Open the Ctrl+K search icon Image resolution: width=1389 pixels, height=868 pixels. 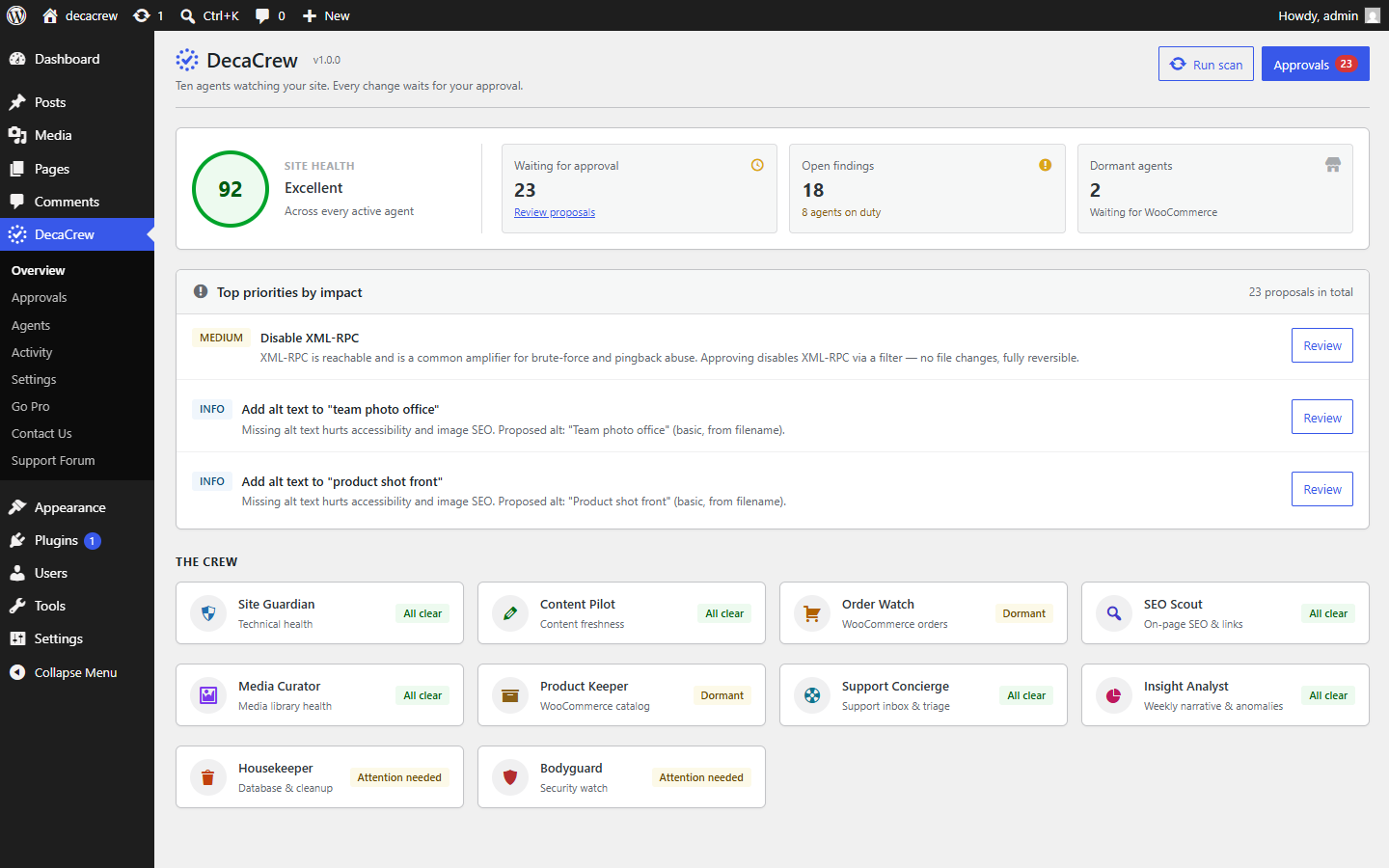(188, 15)
